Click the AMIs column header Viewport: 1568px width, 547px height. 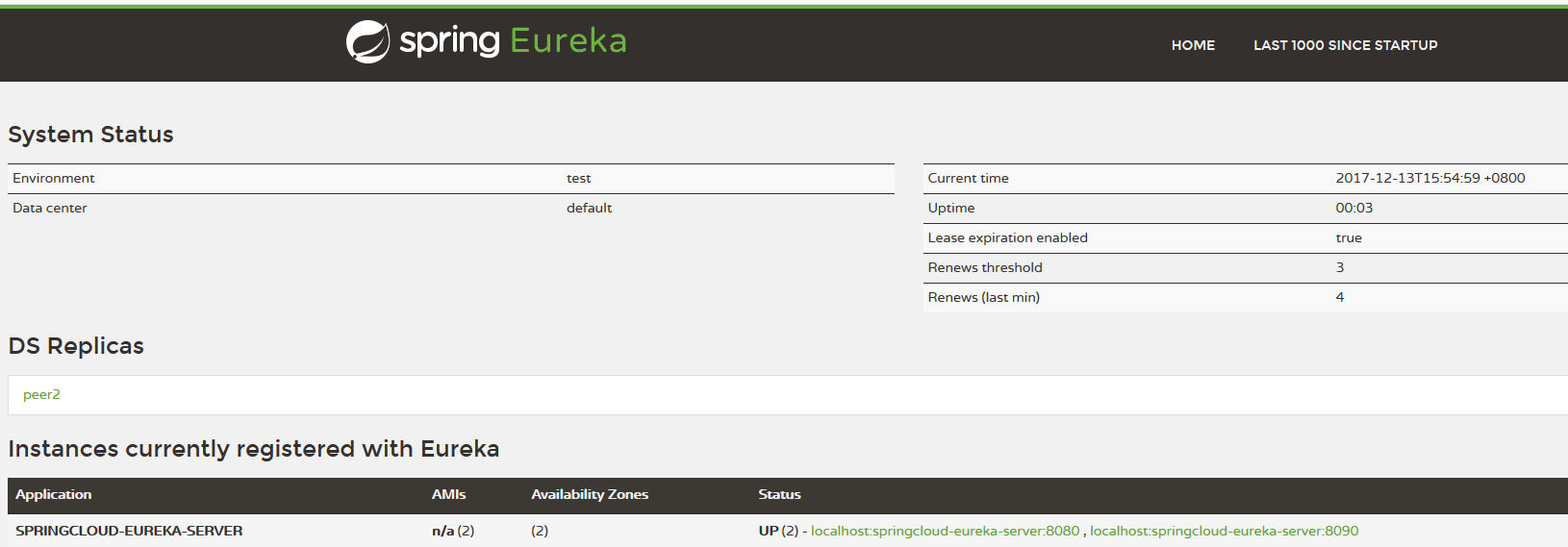448,494
